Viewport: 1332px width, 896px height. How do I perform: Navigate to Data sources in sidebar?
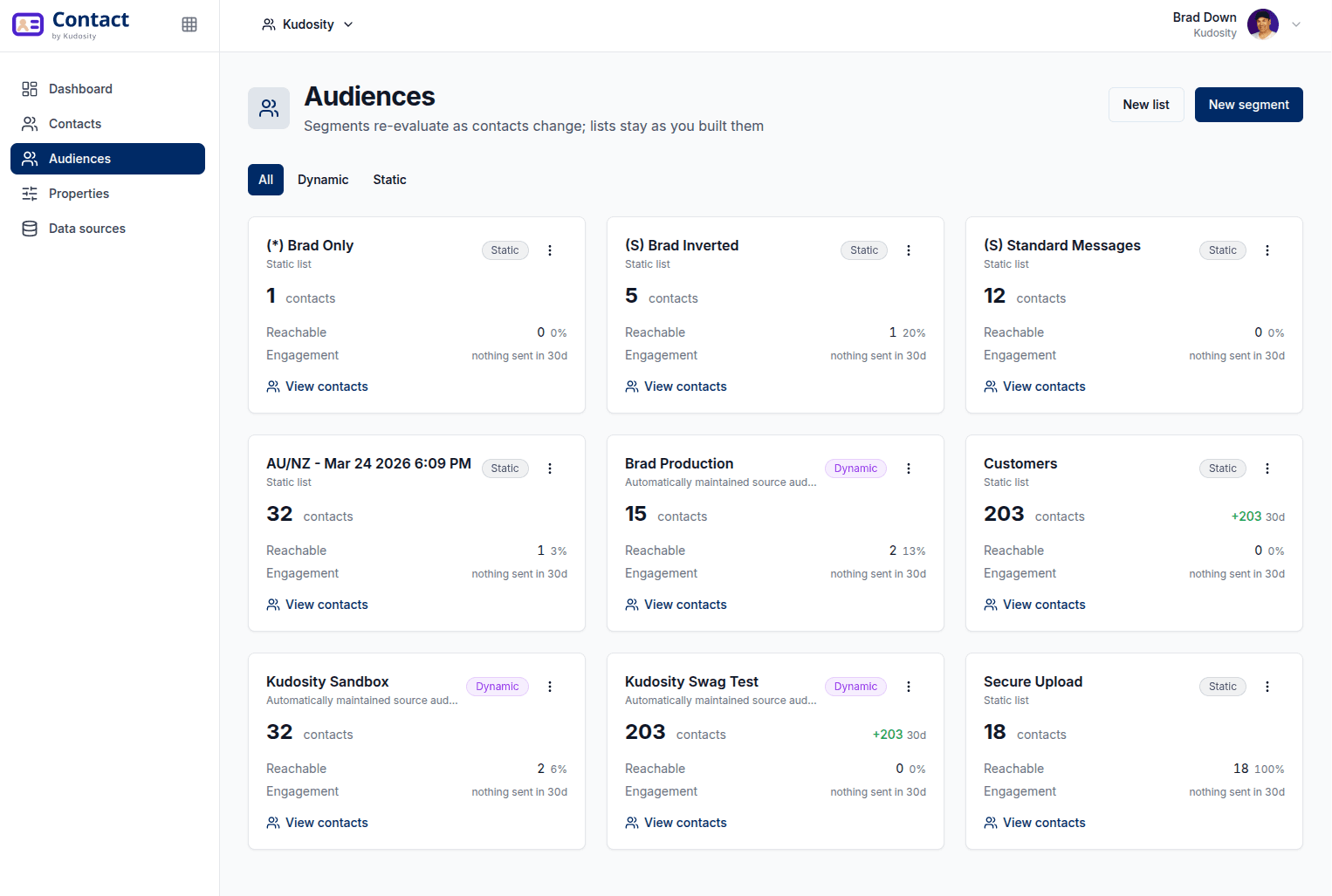click(x=107, y=229)
